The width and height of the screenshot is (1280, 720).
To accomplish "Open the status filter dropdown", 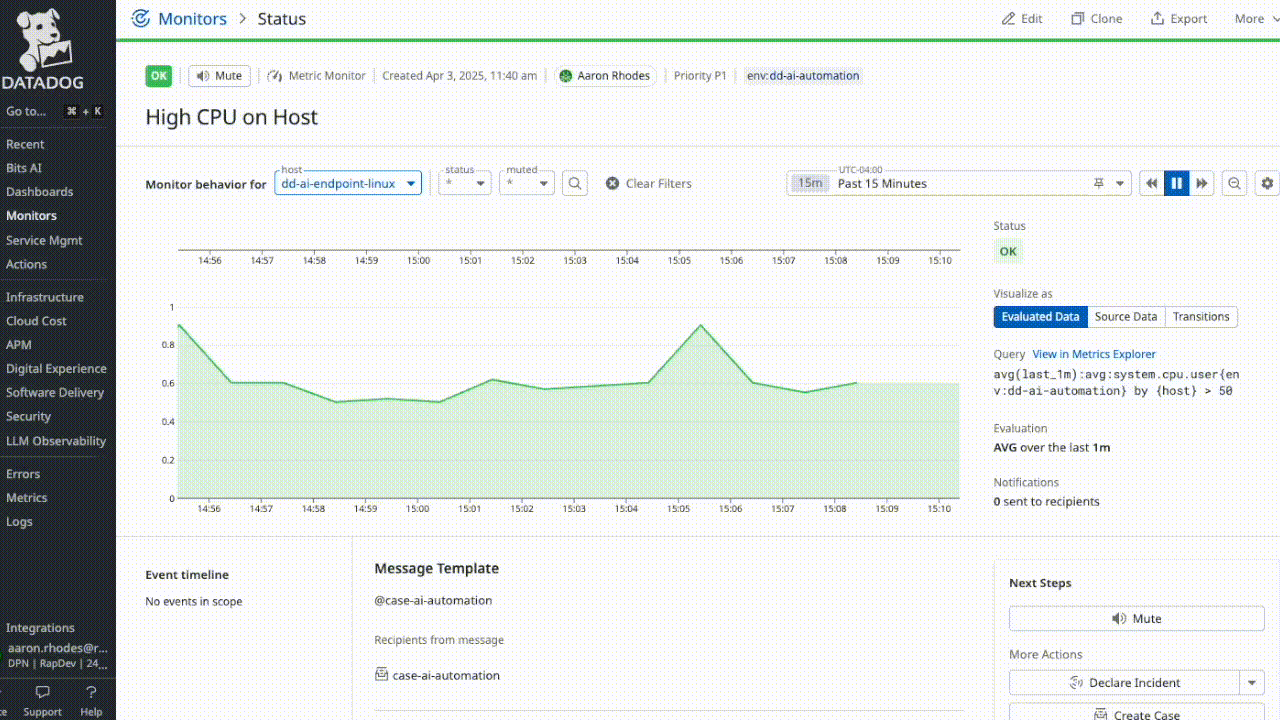I will pyautogui.click(x=466, y=183).
